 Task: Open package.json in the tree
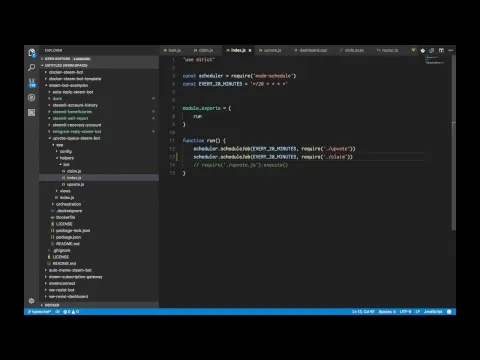click(99, 237)
